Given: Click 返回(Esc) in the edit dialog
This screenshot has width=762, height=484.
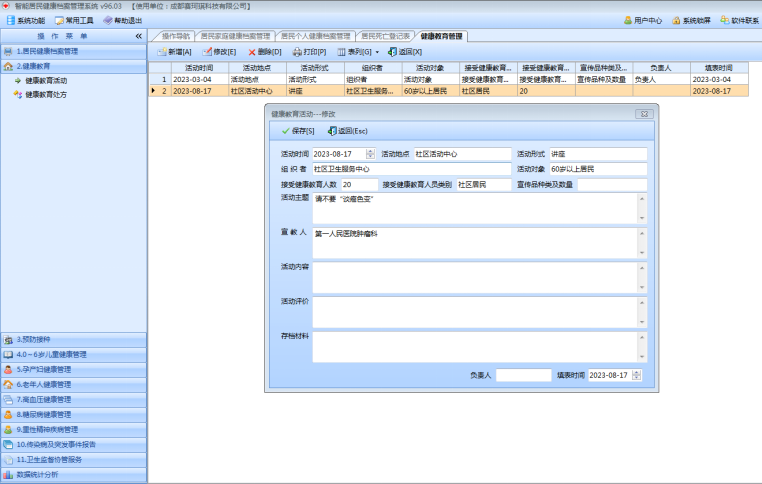Looking at the screenshot, I should pos(348,131).
